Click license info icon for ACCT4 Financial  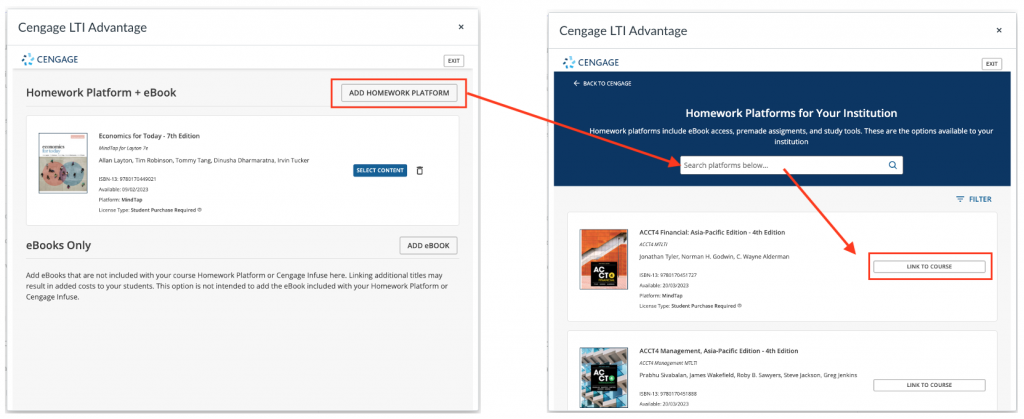click(x=740, y=305)
